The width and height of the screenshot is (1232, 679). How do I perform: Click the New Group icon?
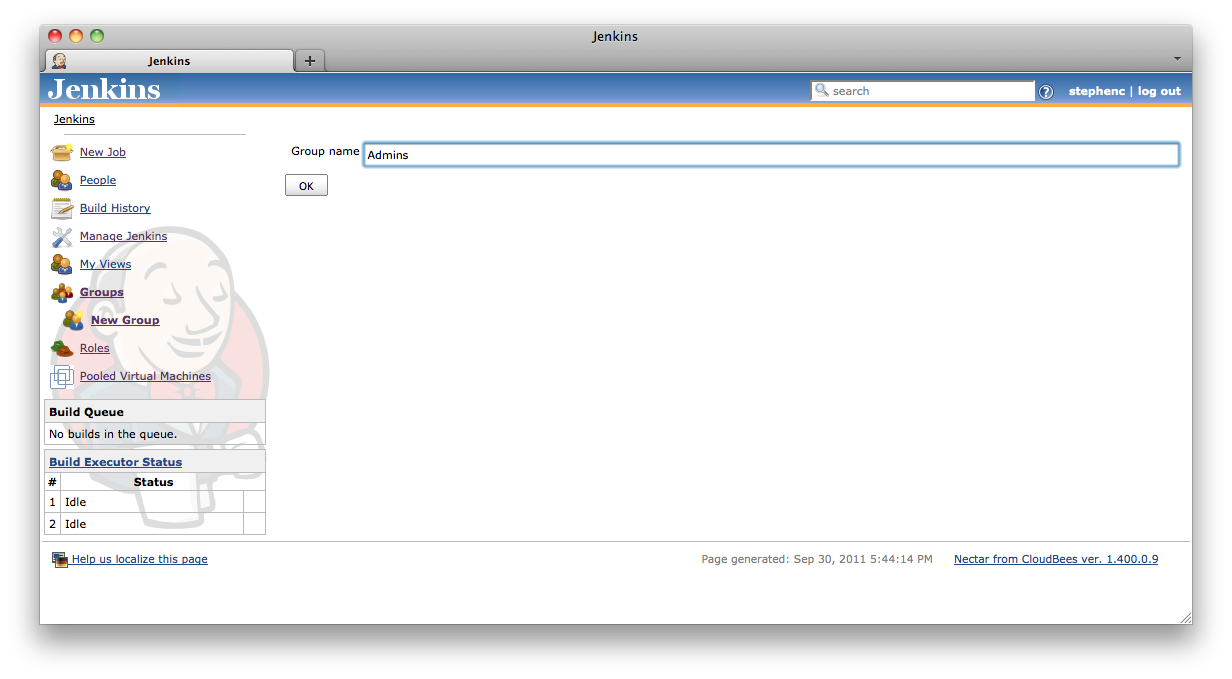click(73, 320)
